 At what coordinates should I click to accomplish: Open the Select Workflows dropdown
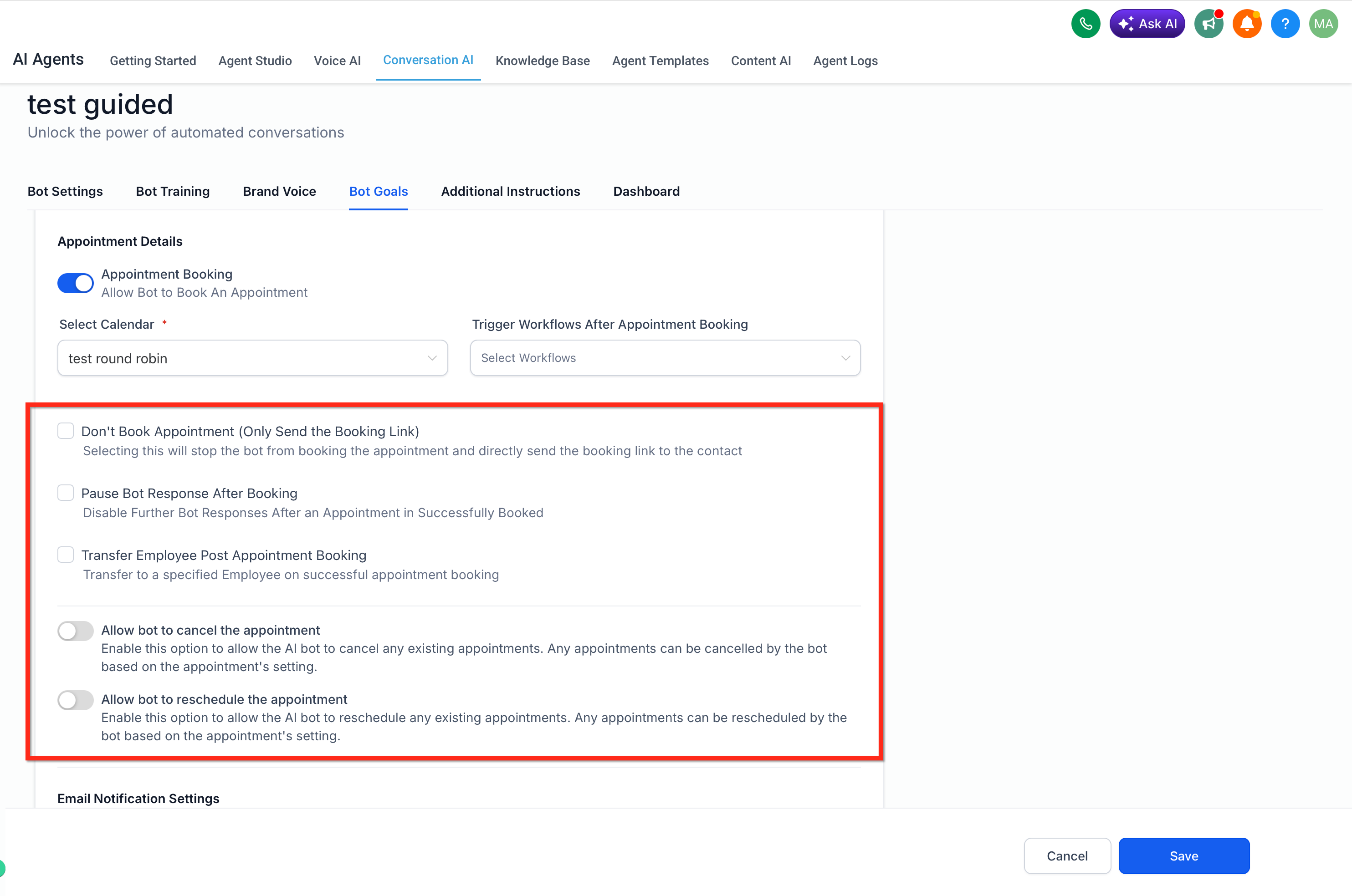click(x=665, y=358)
